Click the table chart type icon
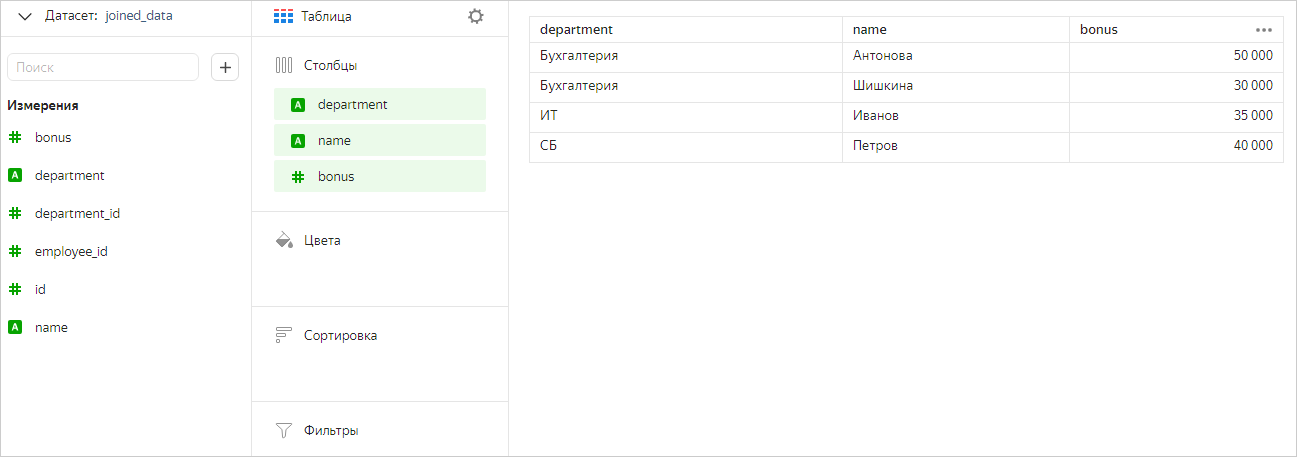Viewport: 1297px width, 457px height. click(284, 16)
